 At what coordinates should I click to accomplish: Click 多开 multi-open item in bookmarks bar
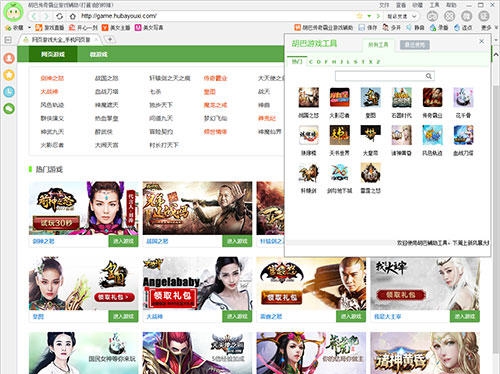391,28
